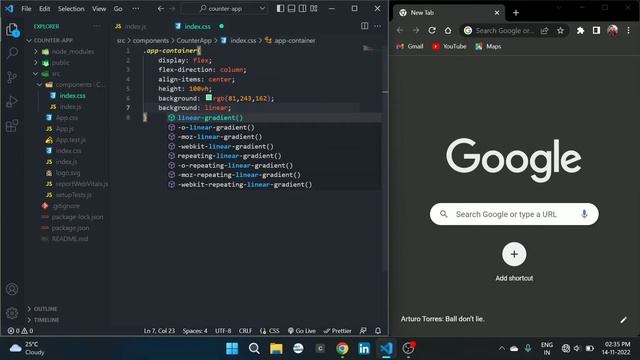Image resolution: width=640 pixels, height=360 pixels.
Task: Click Go Live in the status bar
Action: click(302, 331)
